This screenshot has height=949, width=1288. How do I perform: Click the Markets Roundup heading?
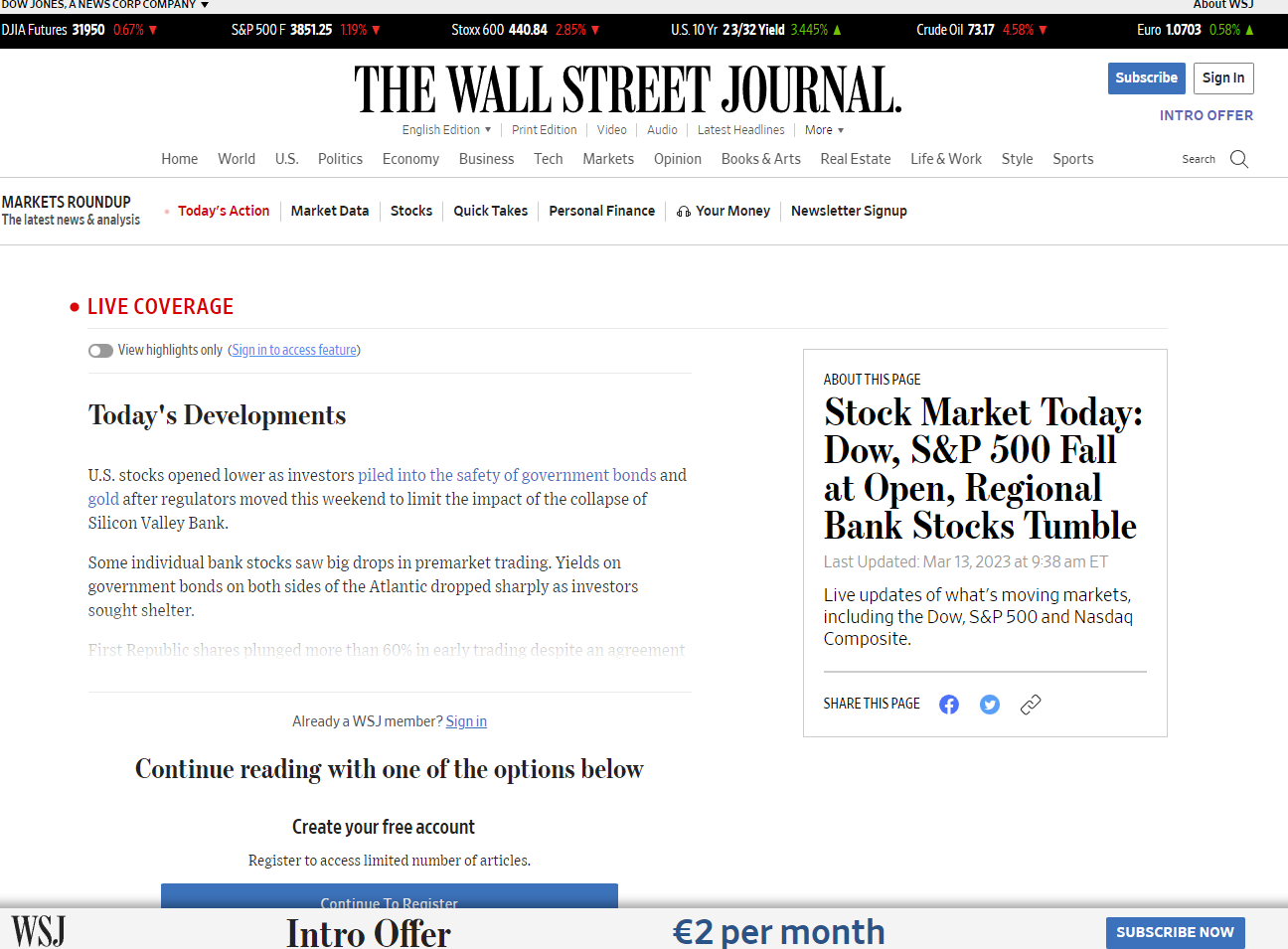pyautogui.click(x=67, y=202)
